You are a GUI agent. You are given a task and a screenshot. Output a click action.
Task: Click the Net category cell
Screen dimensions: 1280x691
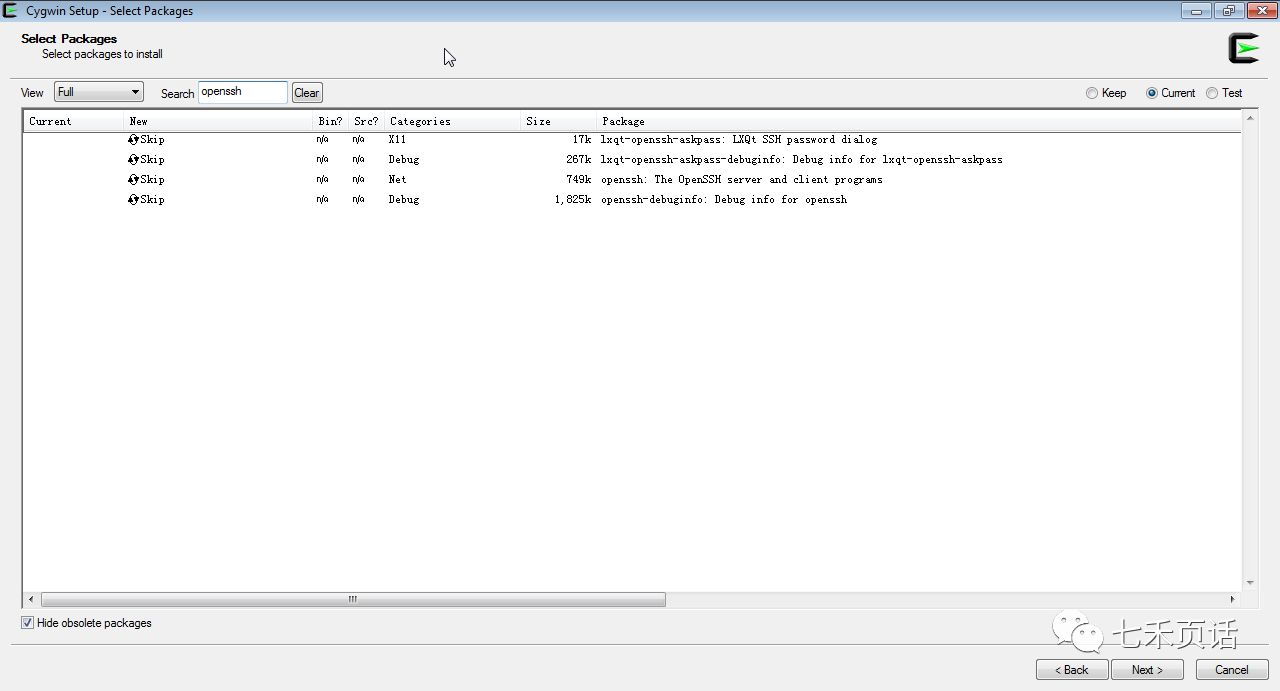(x=397, y=180)
